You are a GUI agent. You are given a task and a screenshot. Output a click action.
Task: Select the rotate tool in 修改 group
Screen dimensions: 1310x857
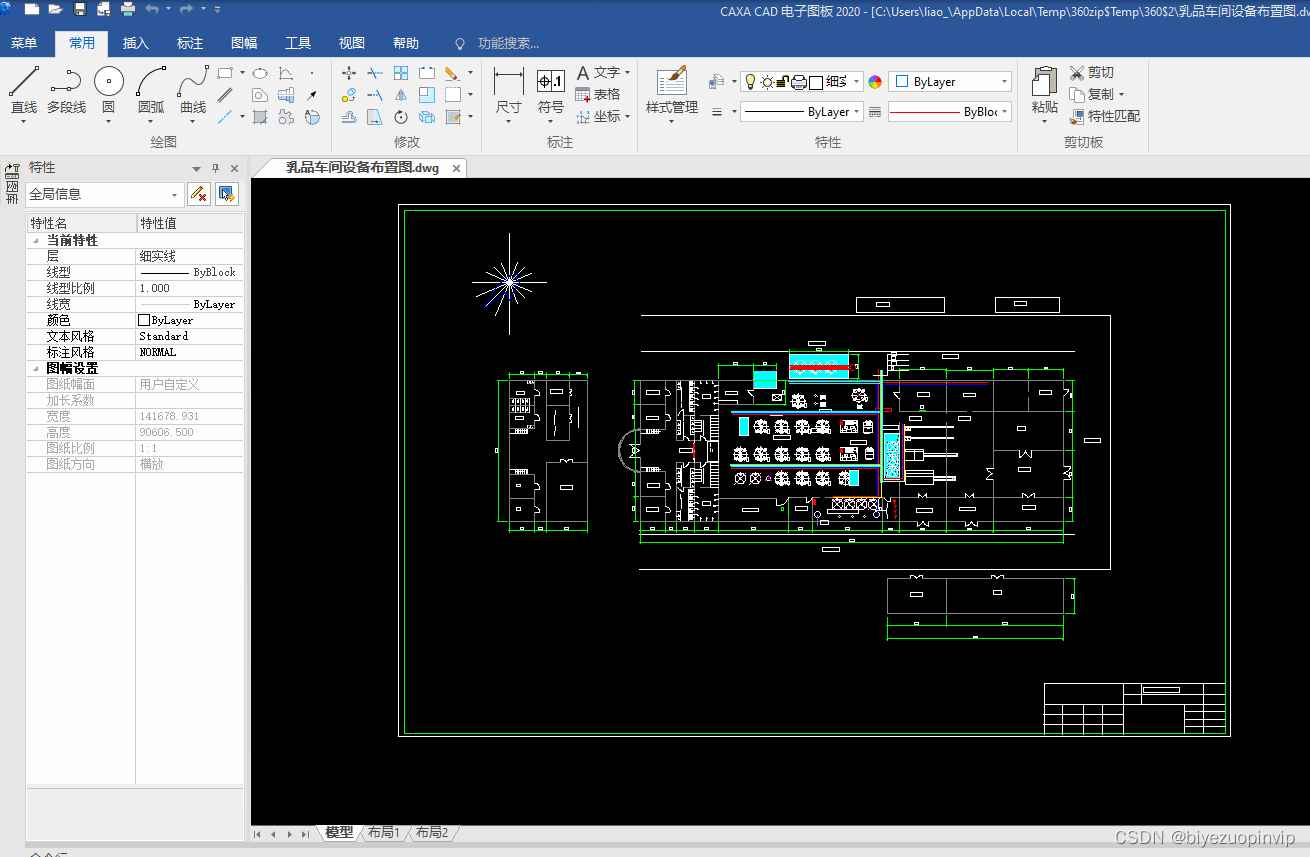pos(401,117)
